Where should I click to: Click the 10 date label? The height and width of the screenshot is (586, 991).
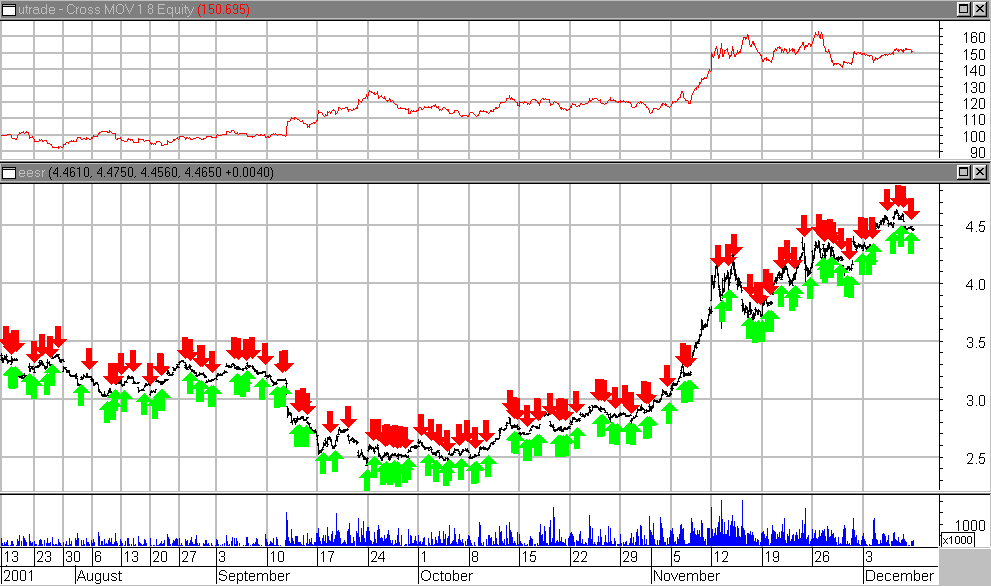click(x=277, y=557)
